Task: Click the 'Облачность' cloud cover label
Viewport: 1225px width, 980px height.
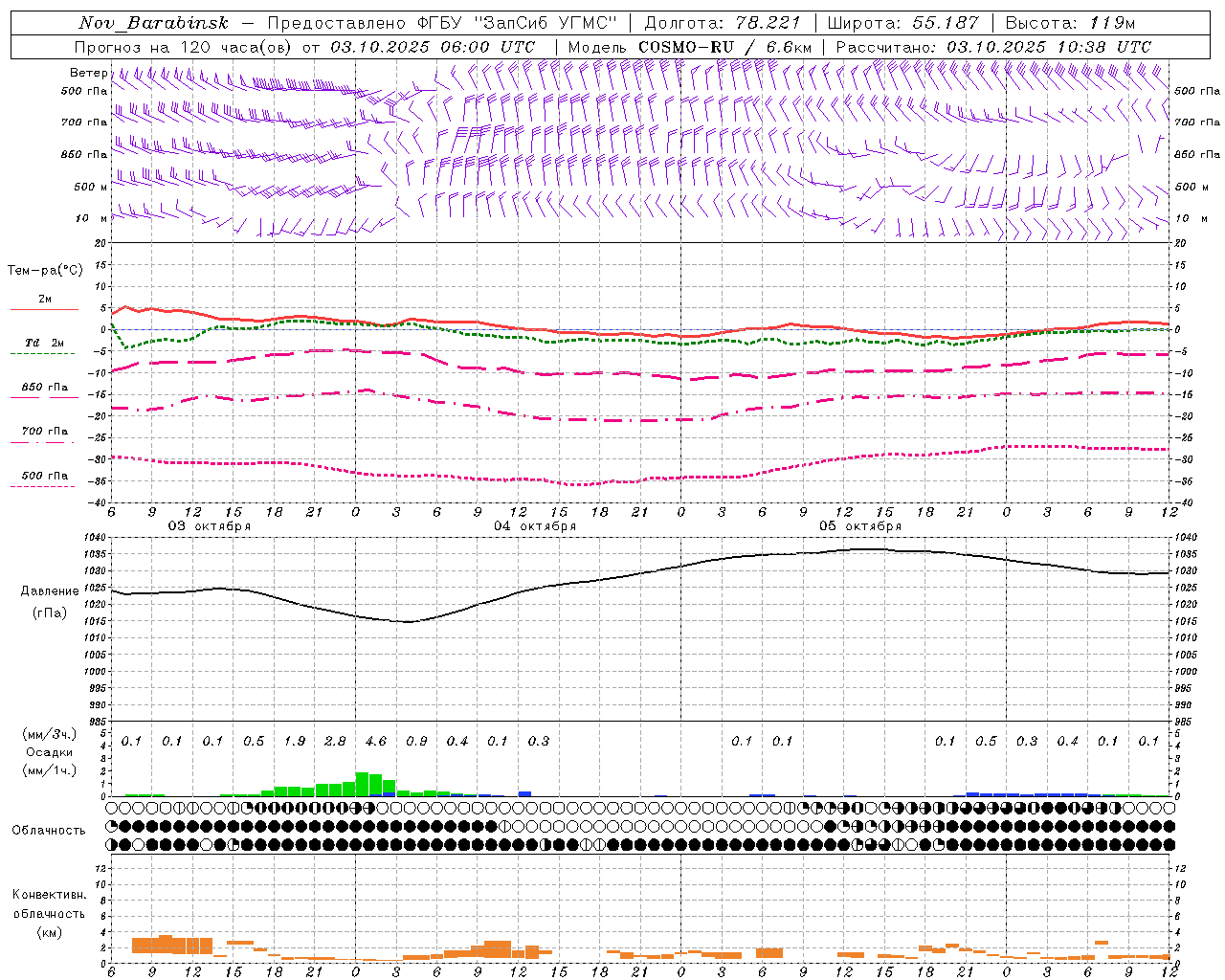Action: click(x=48, y=831)
